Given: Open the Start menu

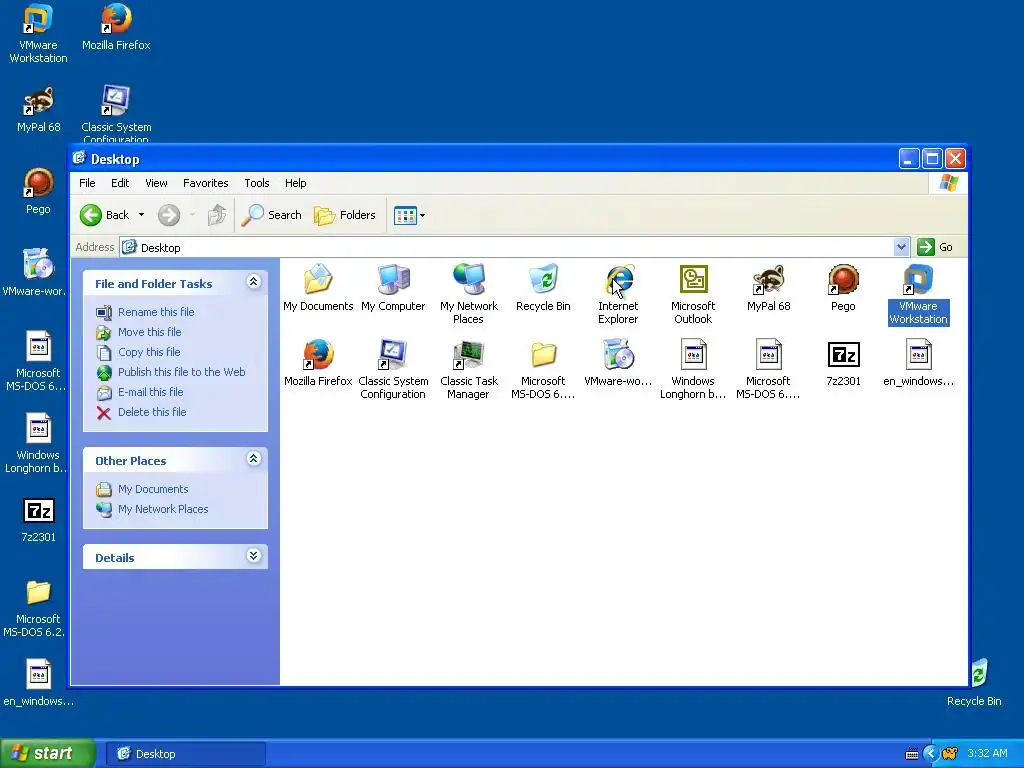Looking at the screenshot, I should point(47,753).
